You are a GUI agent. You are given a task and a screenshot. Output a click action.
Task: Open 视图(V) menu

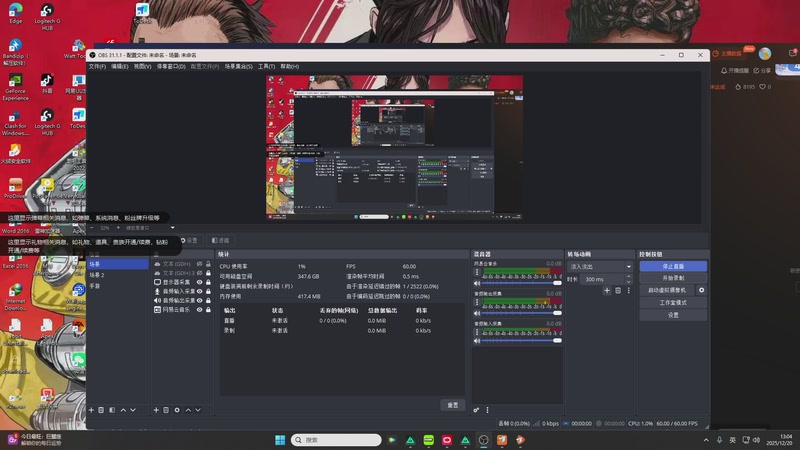142,66
